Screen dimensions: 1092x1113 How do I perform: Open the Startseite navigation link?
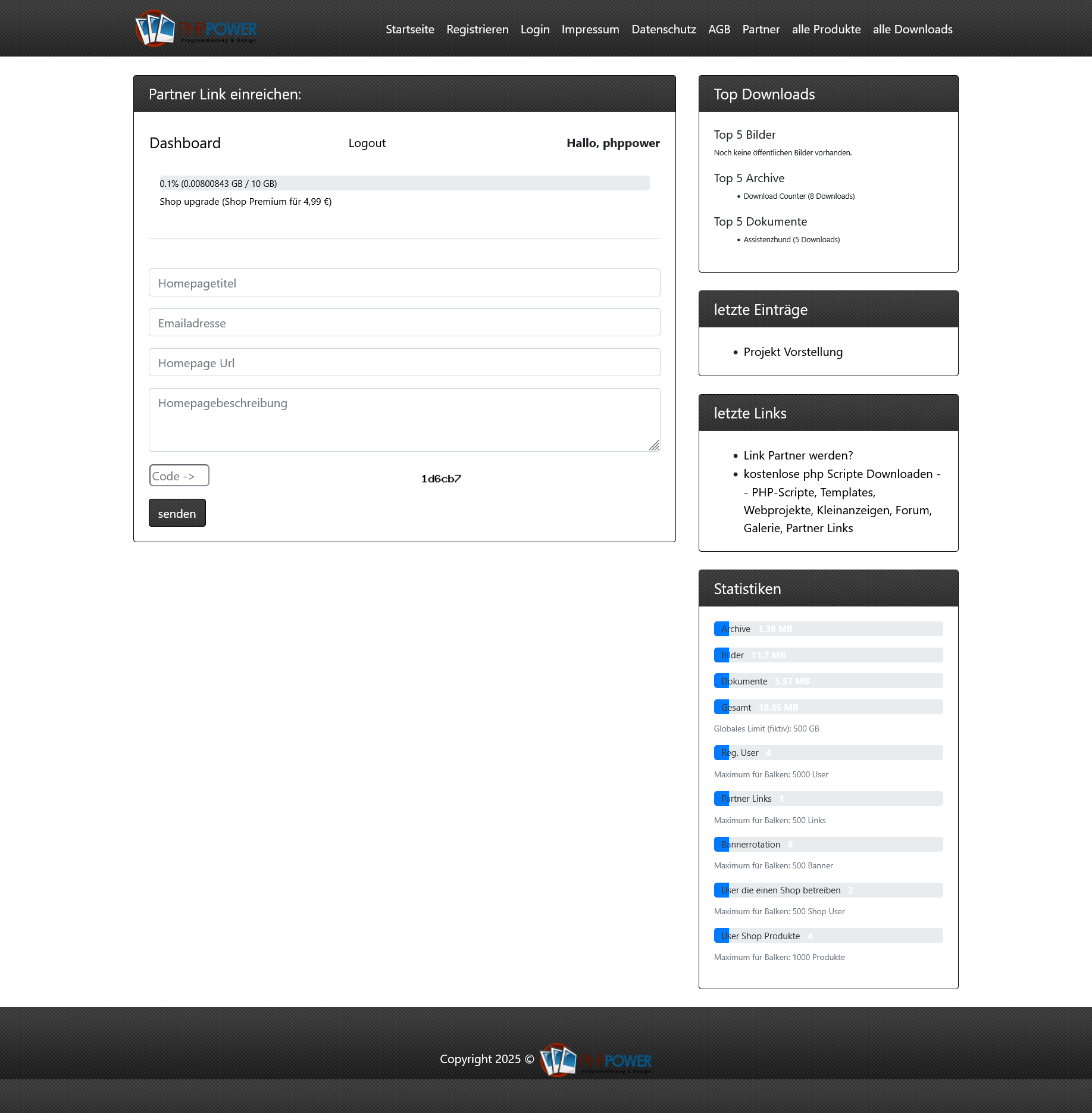pyautogui.click(x=409, y=29)
